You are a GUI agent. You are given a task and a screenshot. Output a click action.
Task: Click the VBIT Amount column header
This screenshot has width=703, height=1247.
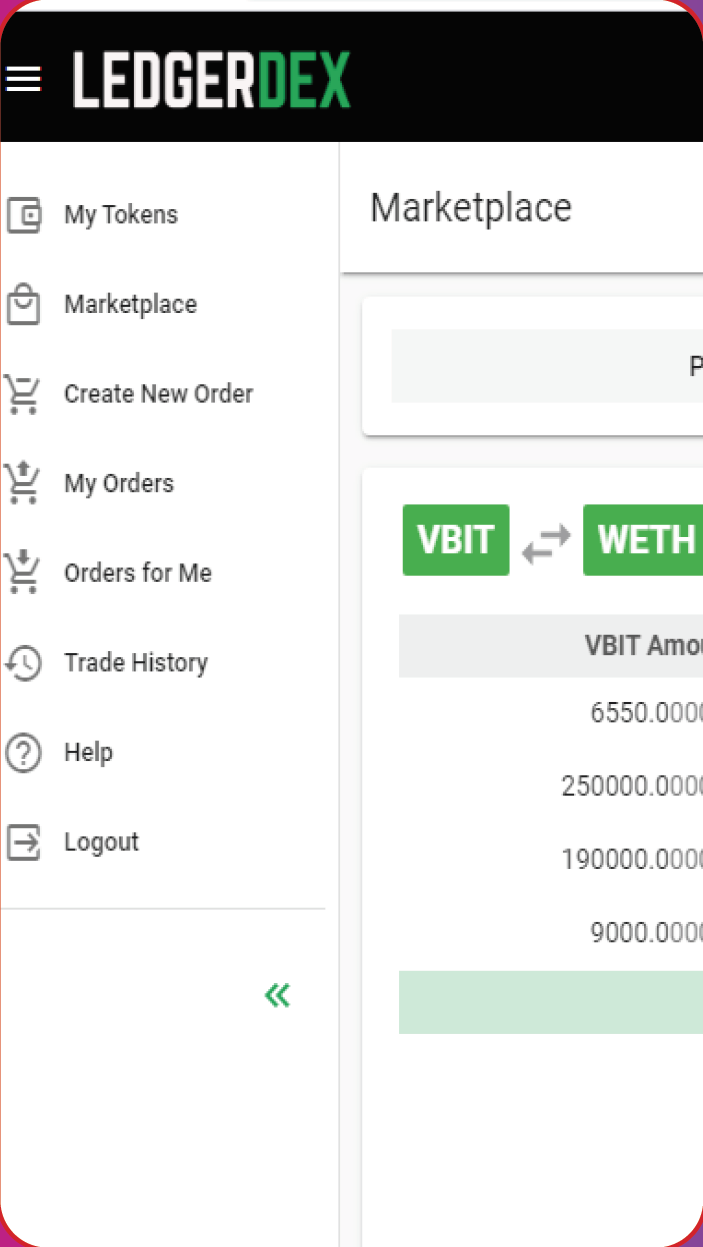[x=642, y=646]
